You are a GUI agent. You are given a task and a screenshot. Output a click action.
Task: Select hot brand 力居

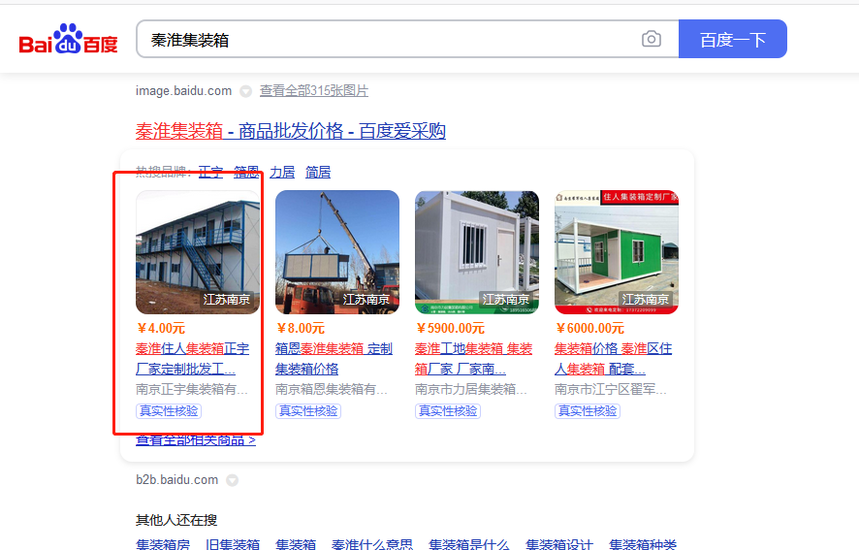pos(282,173)
